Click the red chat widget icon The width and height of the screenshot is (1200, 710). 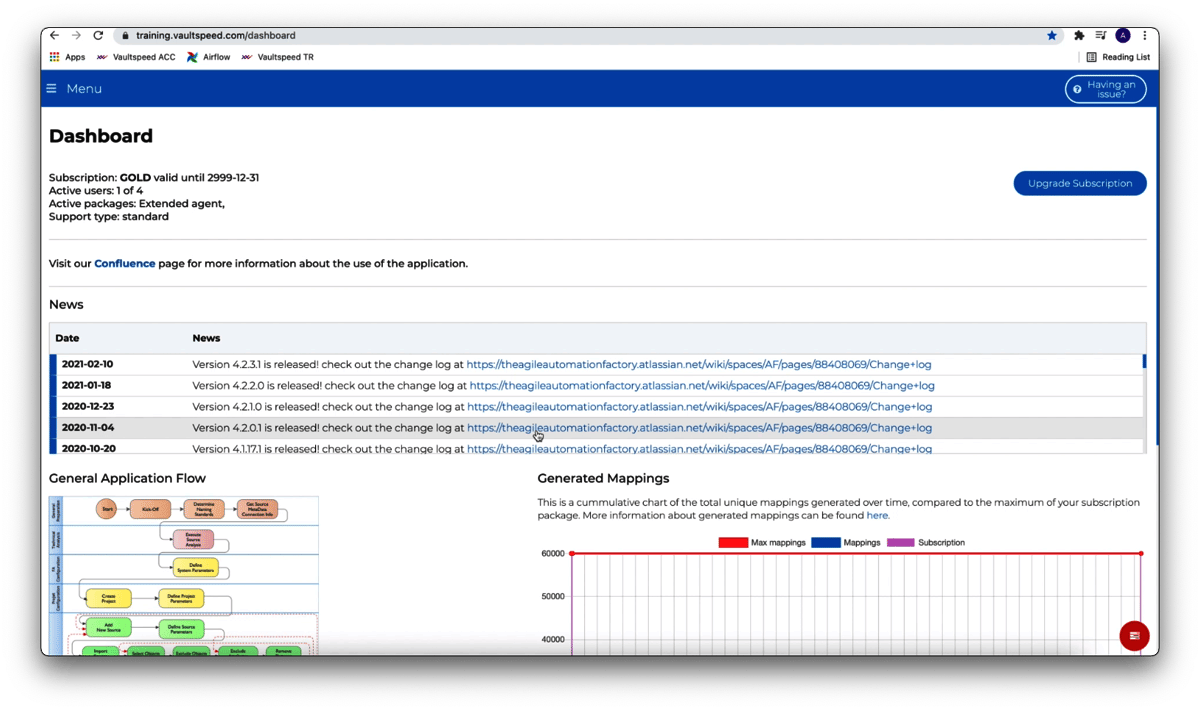[x=1134, y=636]
